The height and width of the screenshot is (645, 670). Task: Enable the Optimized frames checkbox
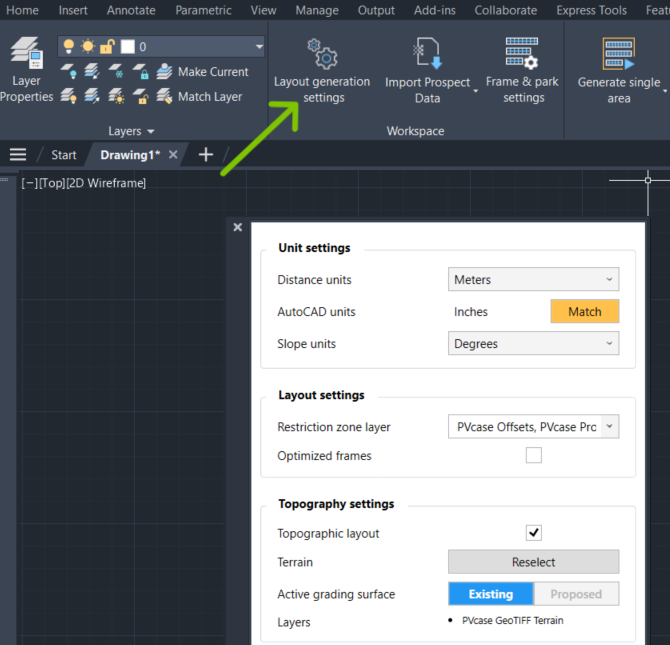[x=534, y=456]
